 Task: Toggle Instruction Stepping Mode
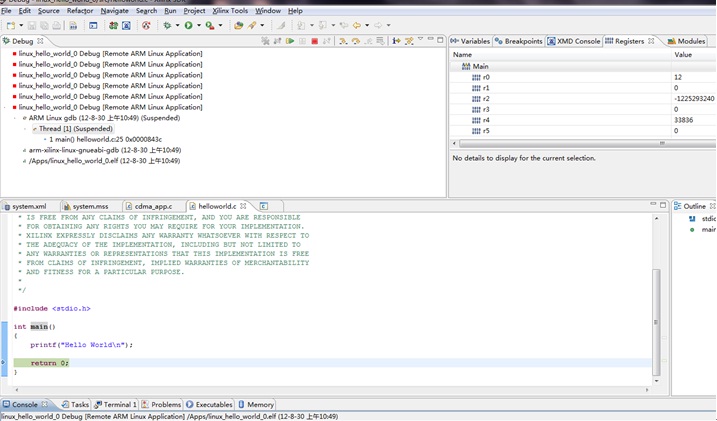[x=396, y=41]
